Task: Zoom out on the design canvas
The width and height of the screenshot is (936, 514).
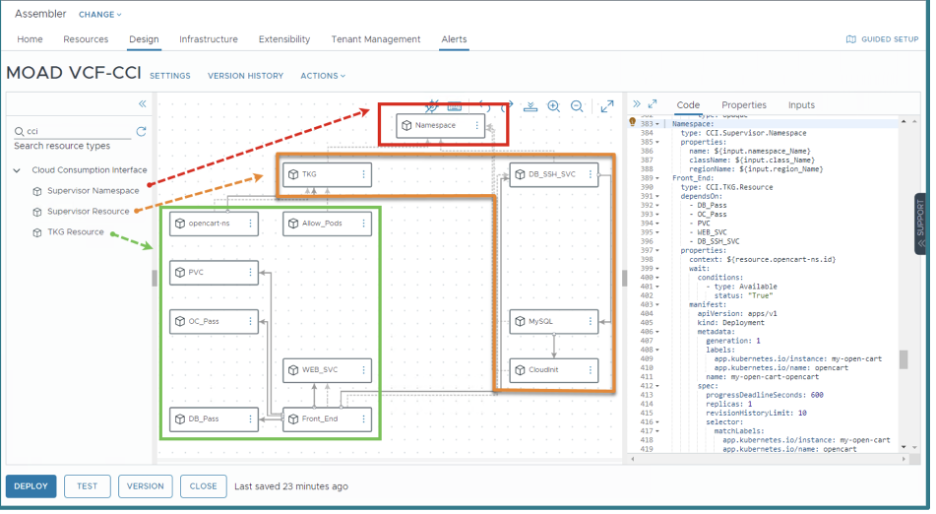Action: [577, 106]
